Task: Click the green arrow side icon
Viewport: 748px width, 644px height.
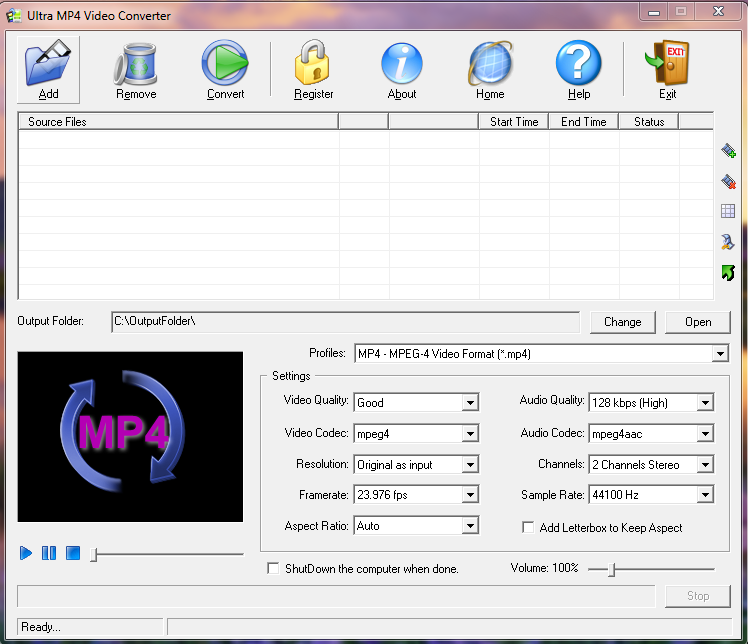Action: [x=728, y=273]
